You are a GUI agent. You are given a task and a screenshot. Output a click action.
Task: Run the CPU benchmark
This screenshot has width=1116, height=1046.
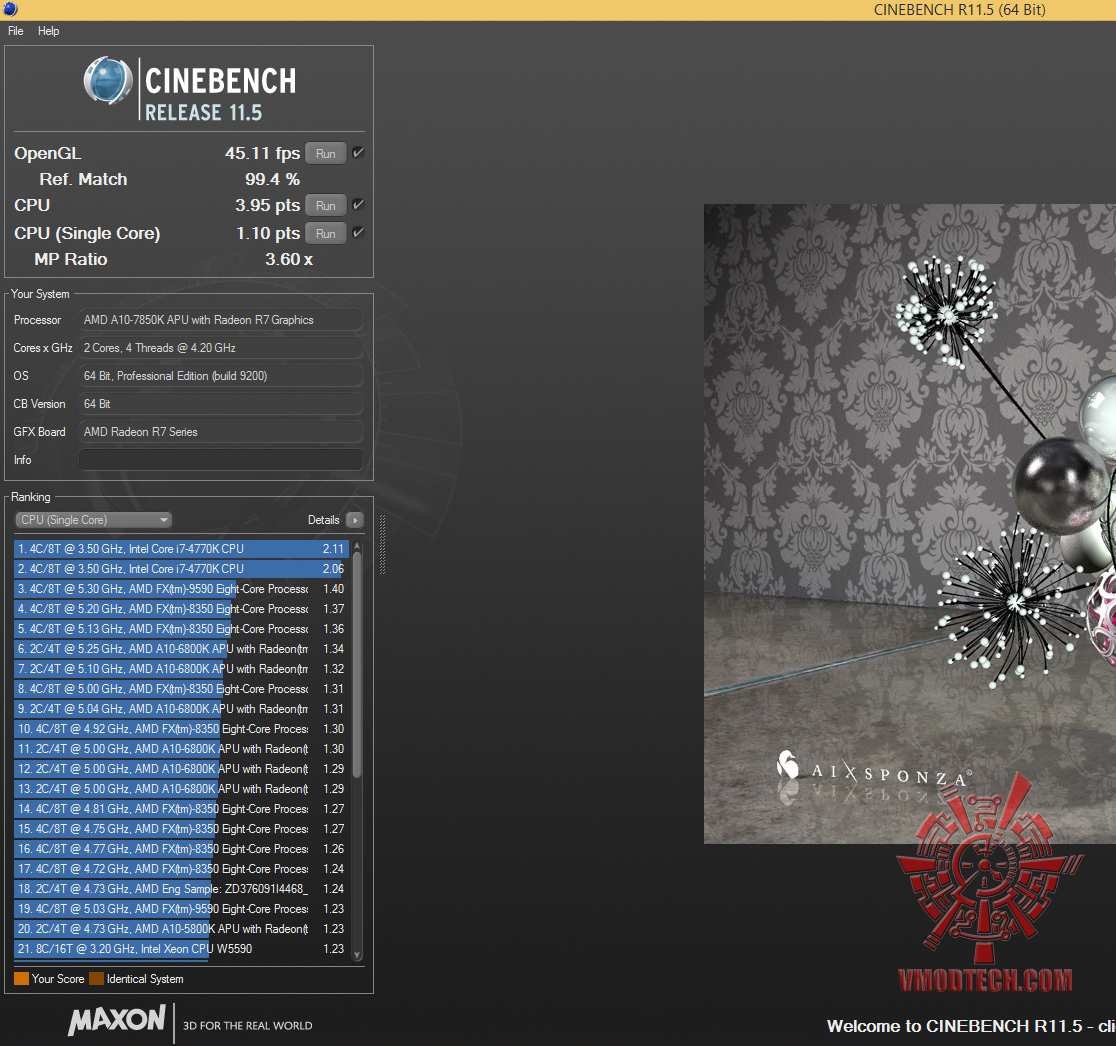click(325, 205)
